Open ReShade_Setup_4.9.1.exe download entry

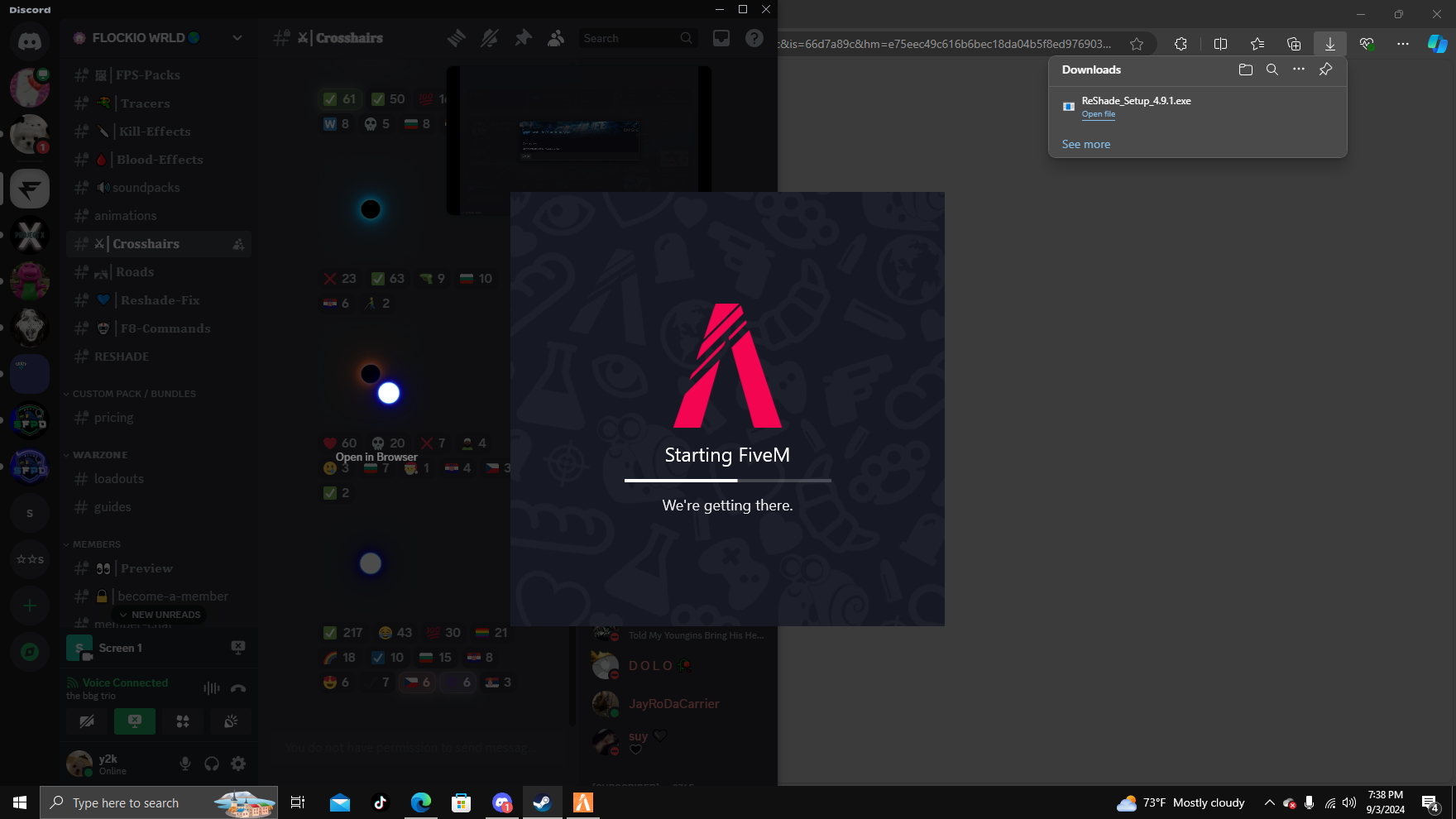pos(1198,108)
